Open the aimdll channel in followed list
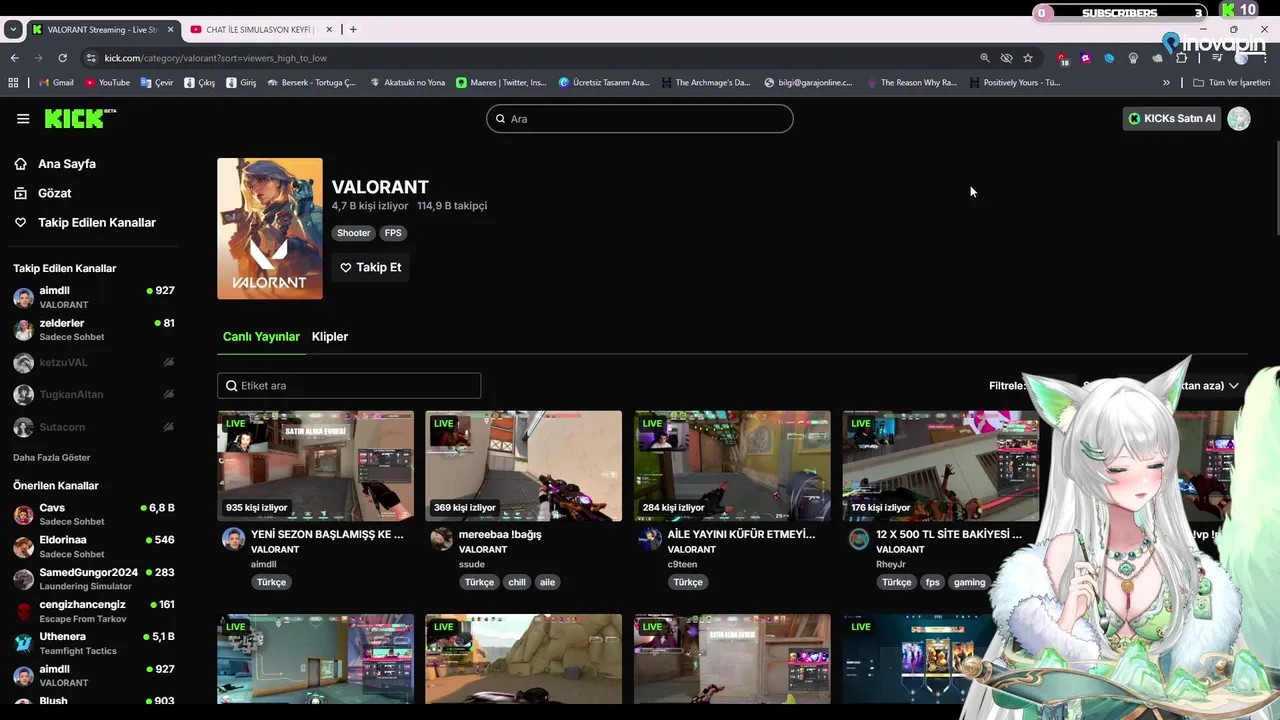 (94, 297)
